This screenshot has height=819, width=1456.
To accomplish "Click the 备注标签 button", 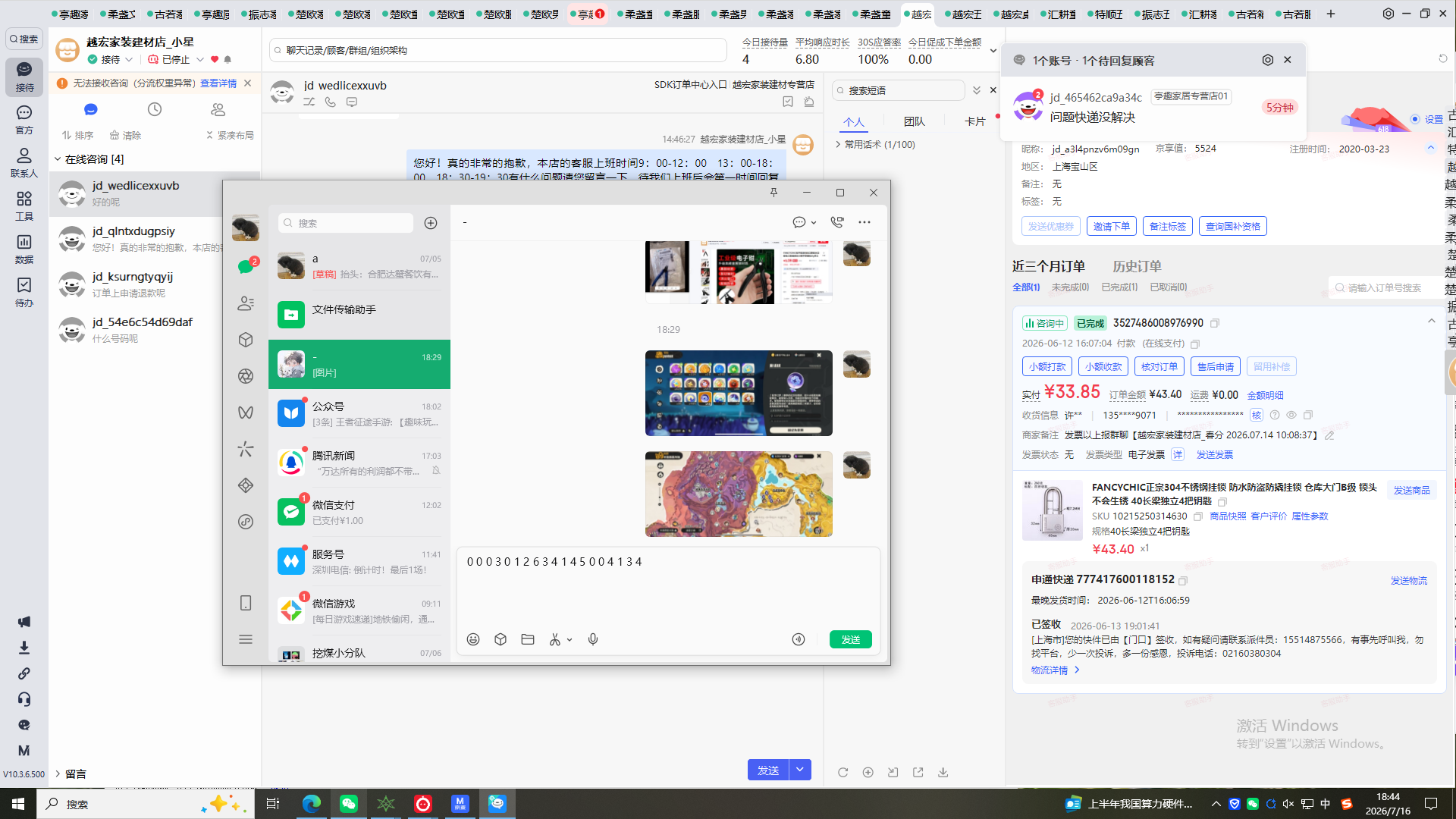I will pyautogui.click(x=1168, y=226).
